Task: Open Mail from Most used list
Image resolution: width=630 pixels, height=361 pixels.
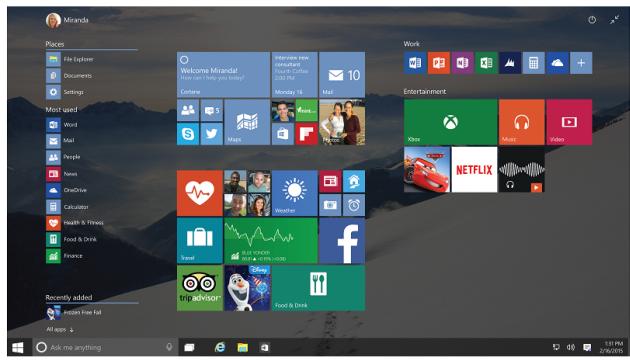Action: (x=60, y=141)
